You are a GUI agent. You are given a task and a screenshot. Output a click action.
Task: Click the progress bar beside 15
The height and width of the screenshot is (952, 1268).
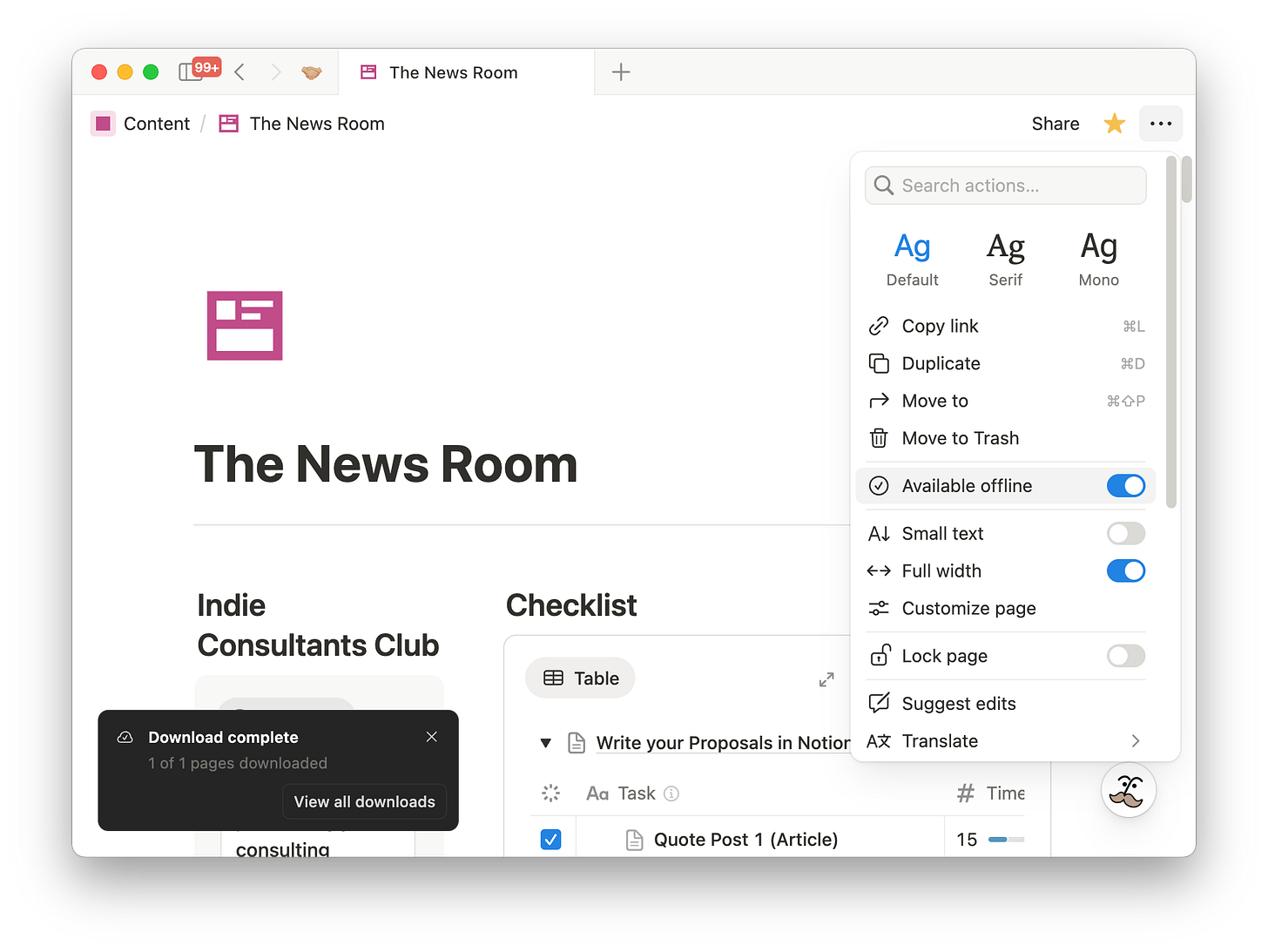(x=1007, y=840)
